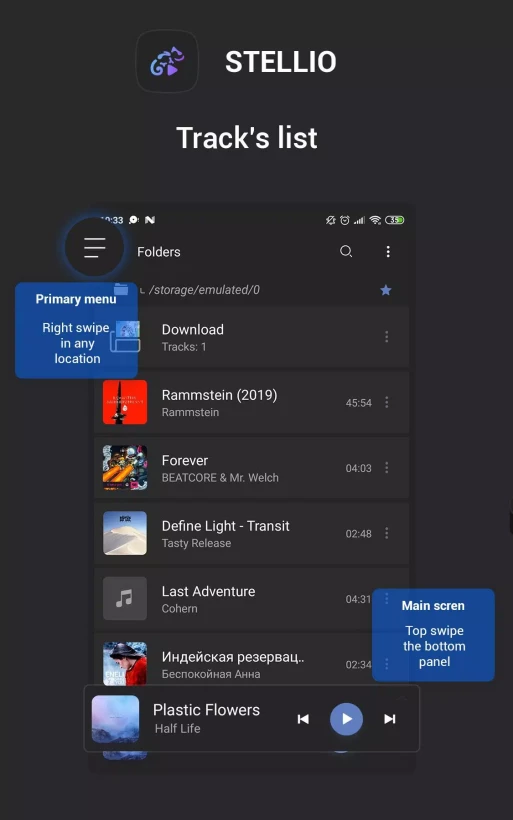Click the battery indicator in status bar
513x820 pixels.
coord(395,220)
